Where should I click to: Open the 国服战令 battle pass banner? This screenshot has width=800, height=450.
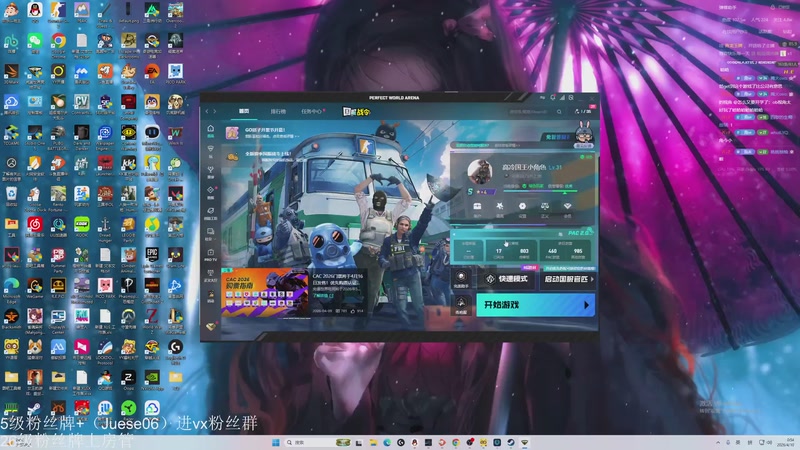click(x=357, y=112)
